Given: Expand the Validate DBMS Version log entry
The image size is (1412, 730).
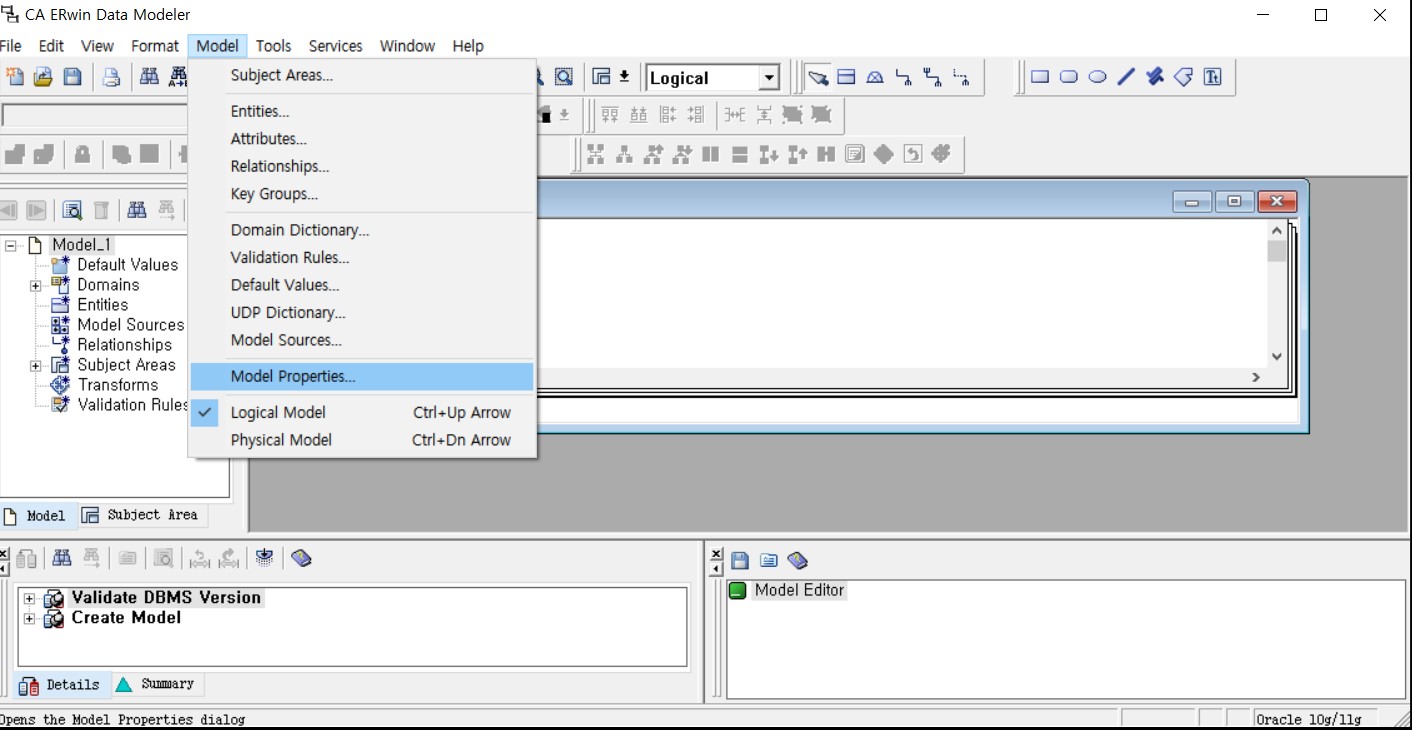Looking at the screenshot, I should tap(29, 598).
